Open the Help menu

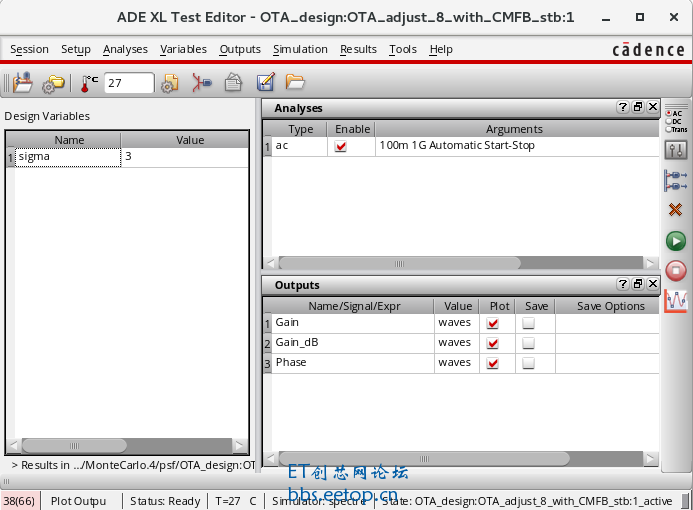point(441,49)
